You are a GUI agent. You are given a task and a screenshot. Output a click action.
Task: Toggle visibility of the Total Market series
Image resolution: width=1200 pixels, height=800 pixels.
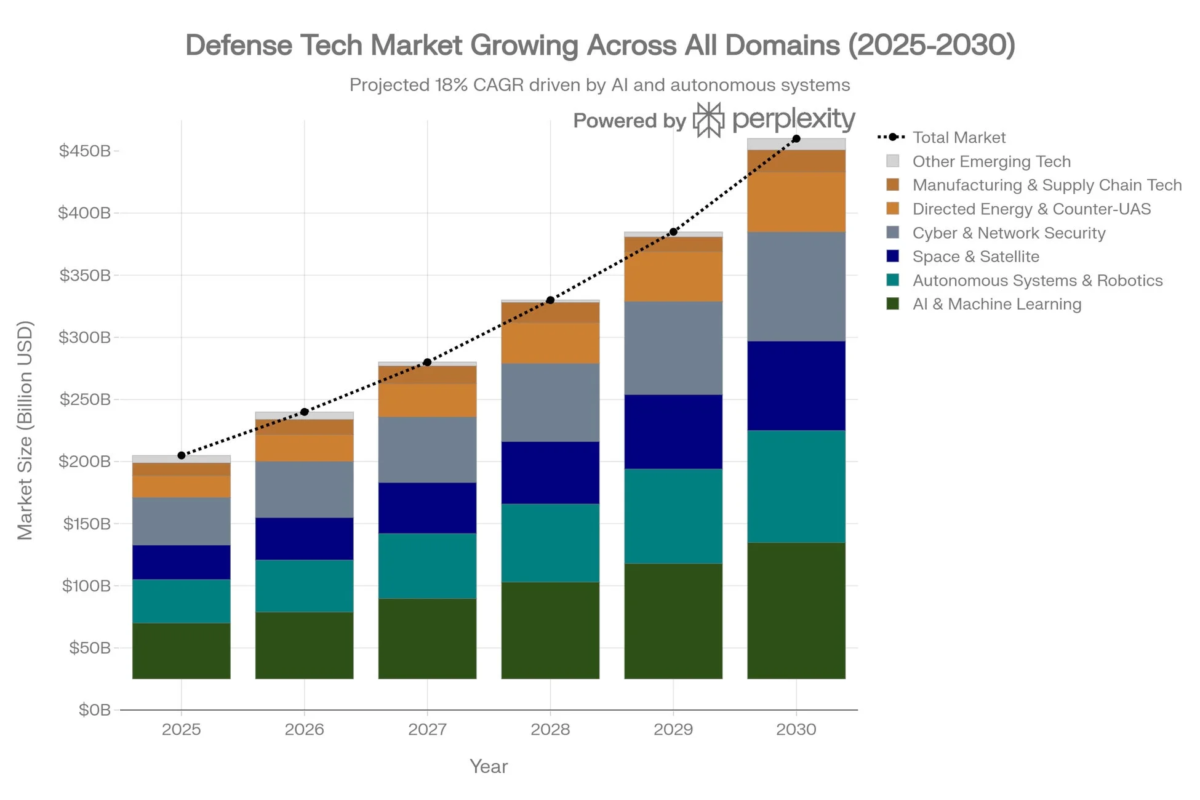click(960, 137)
